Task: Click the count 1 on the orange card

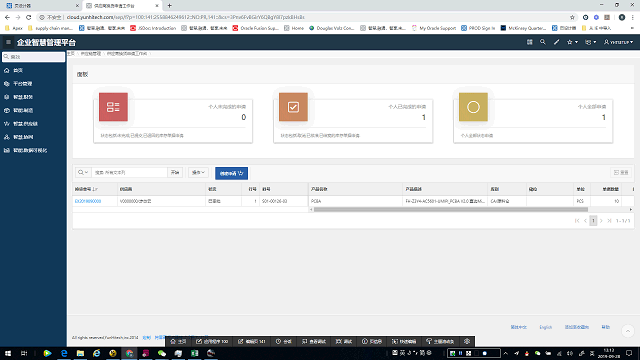Action: tap(424, 118)
